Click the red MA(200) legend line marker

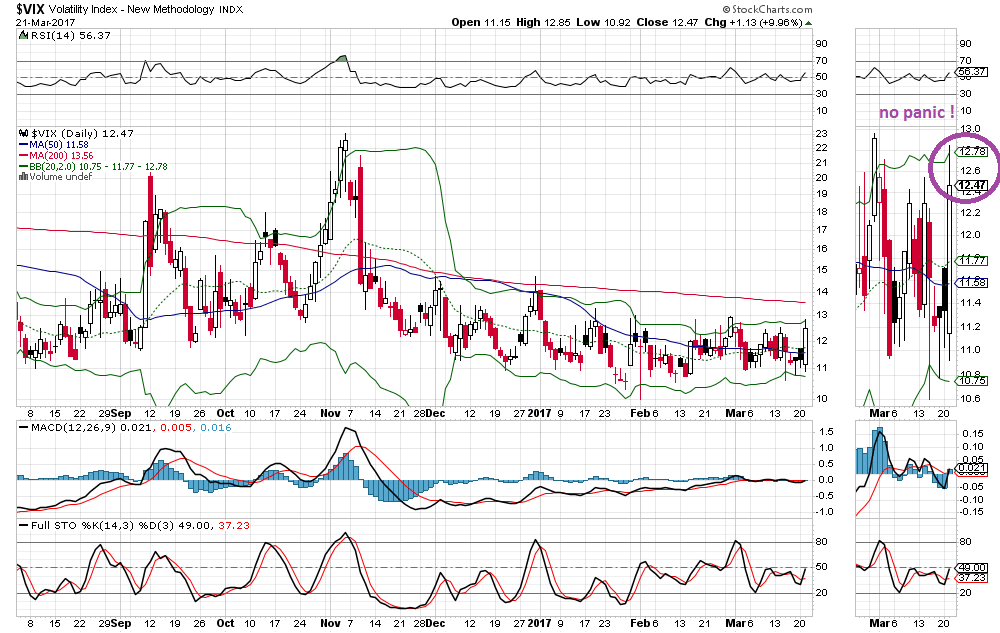pyautogui.click(x=24, y=157)
